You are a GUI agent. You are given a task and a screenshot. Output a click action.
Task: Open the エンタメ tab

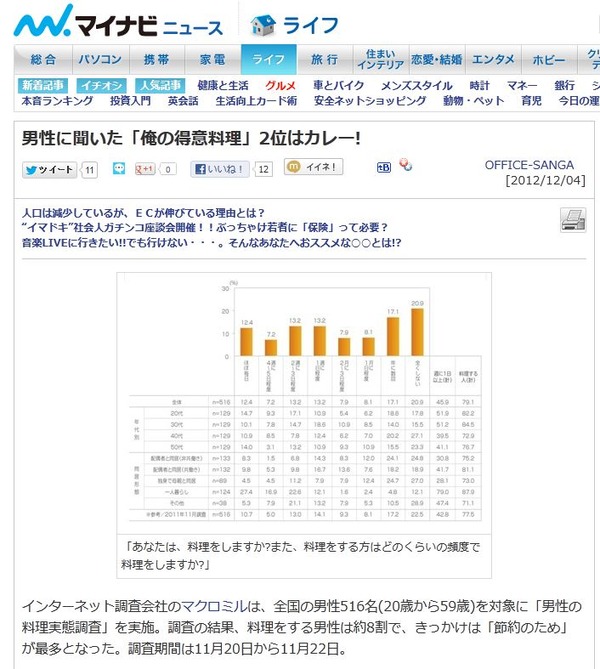tap(493, 59)
